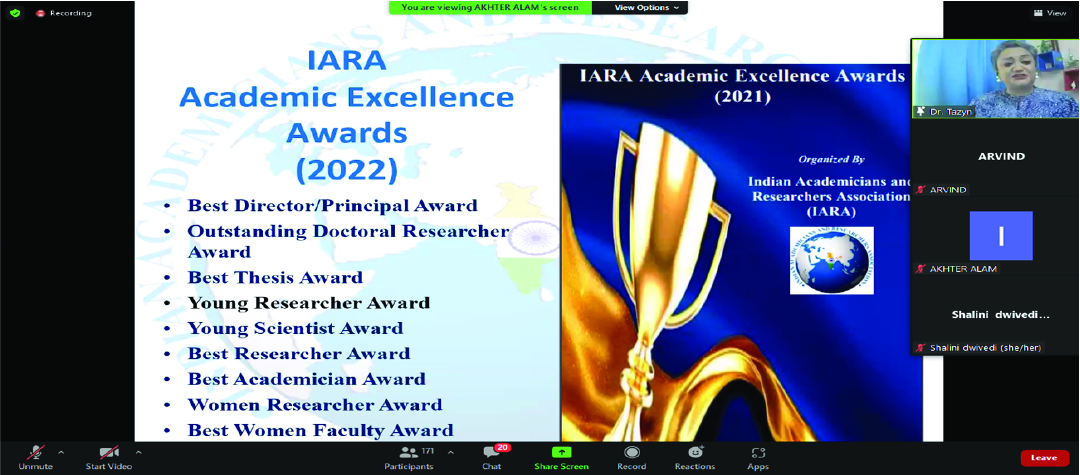Click the muted mic icon beside AKHTER ALAM name
1080x475 pixels.
click(x=920, y=268)
